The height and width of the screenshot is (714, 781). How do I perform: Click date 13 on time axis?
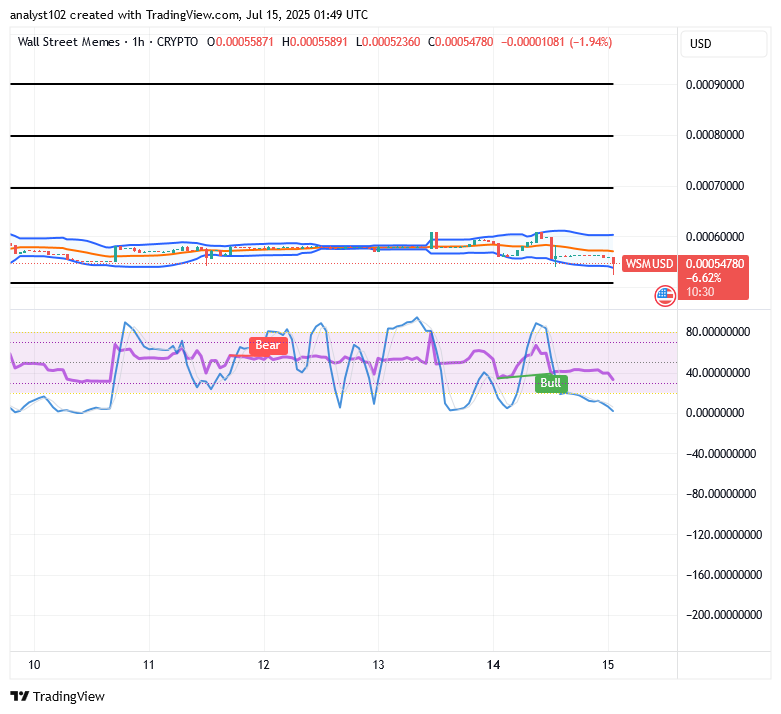tap(379, 665)
